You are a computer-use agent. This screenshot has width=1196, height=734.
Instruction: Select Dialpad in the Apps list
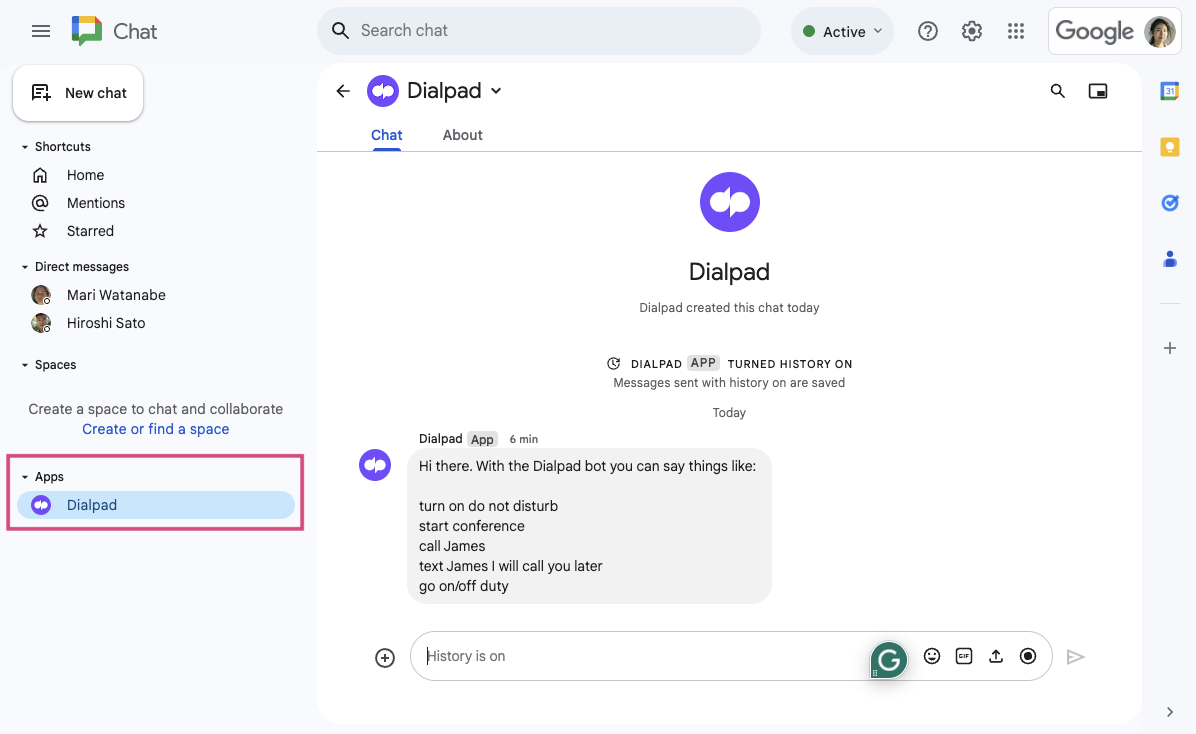[x=156, y=505]
